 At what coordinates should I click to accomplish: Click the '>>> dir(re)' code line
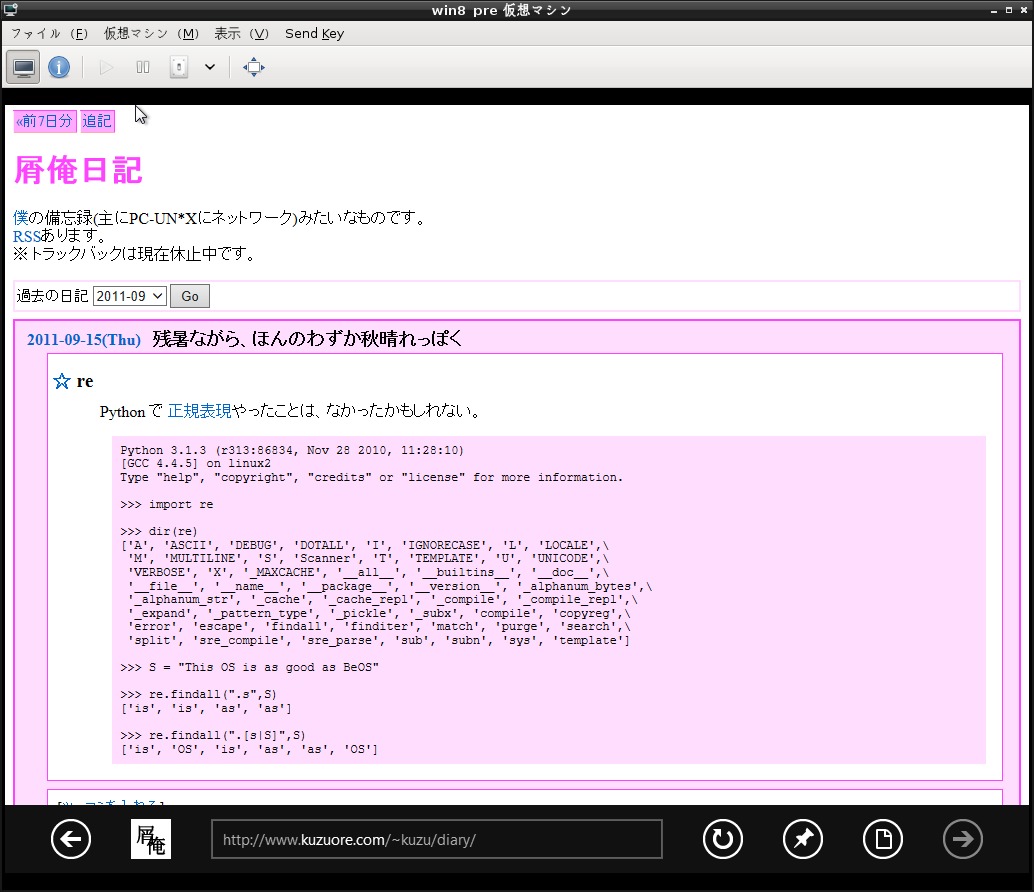159,531
